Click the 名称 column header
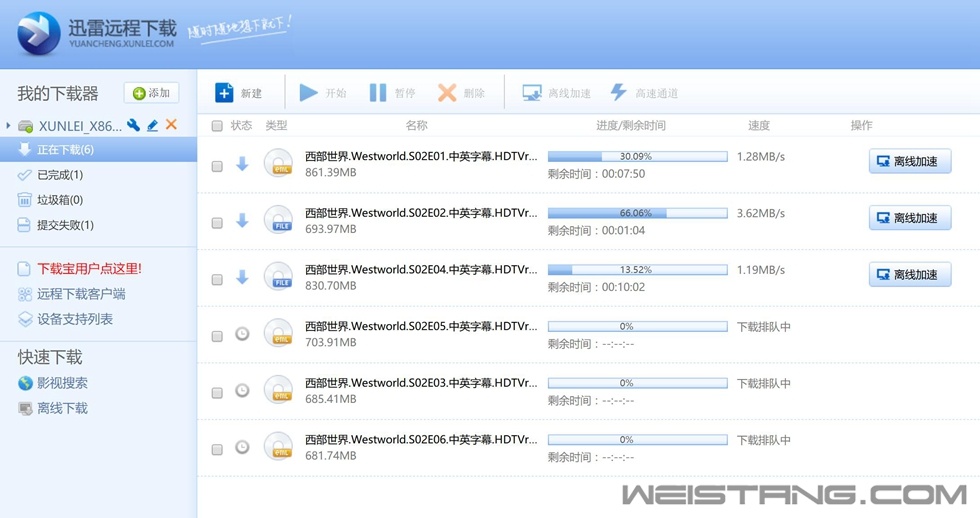Viewport: 980px width, 518px height. tap(416, 126)
